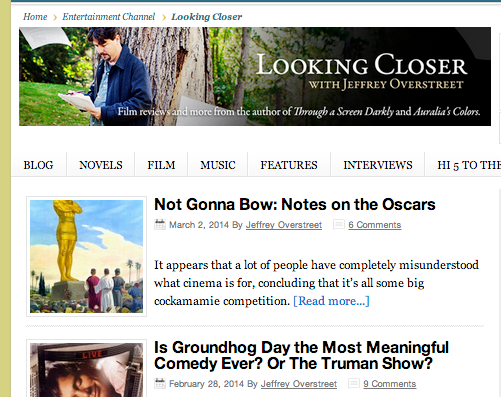
Task: Open Jeffrey Overstreet author link on Oscars post
Action: (284, 225)
